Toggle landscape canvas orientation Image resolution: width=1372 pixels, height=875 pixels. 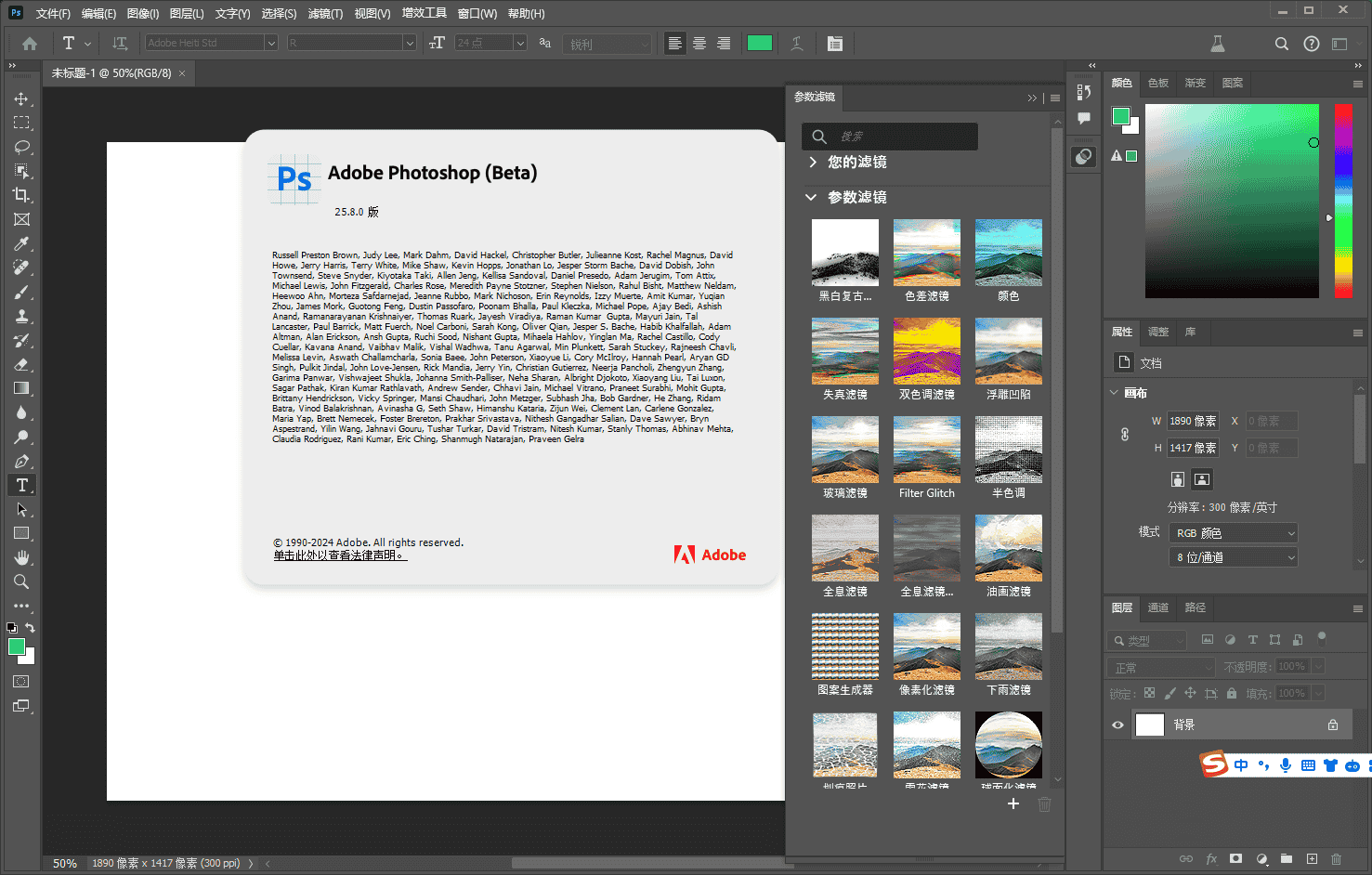(x=1202, y=479)
